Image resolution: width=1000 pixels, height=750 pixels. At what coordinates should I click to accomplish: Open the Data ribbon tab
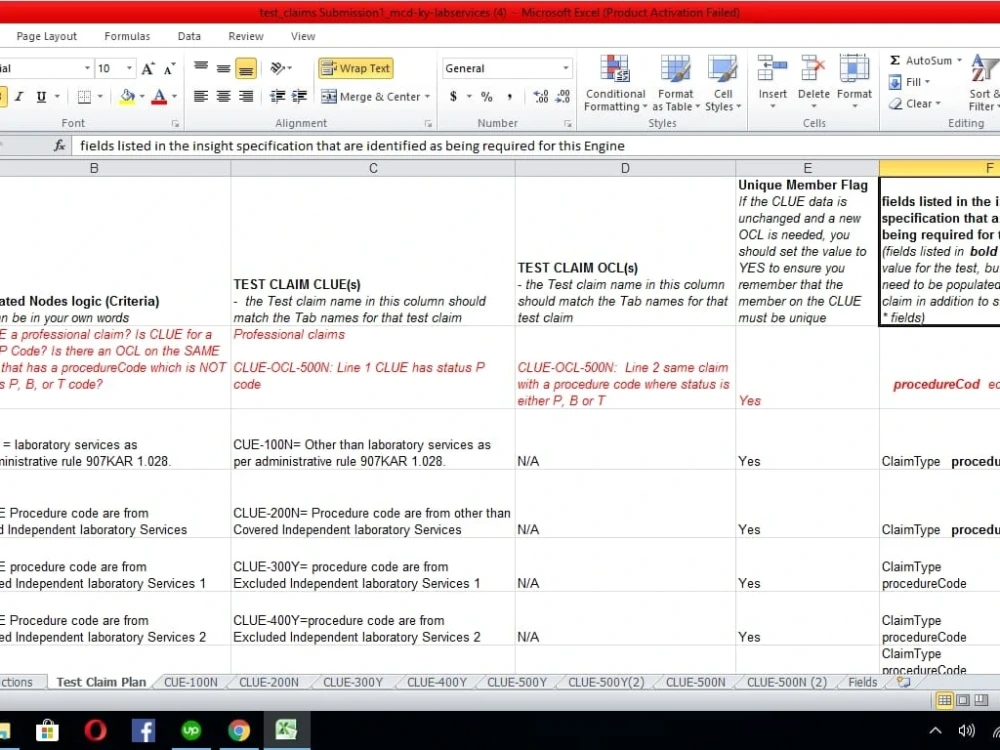click(189, 36)
